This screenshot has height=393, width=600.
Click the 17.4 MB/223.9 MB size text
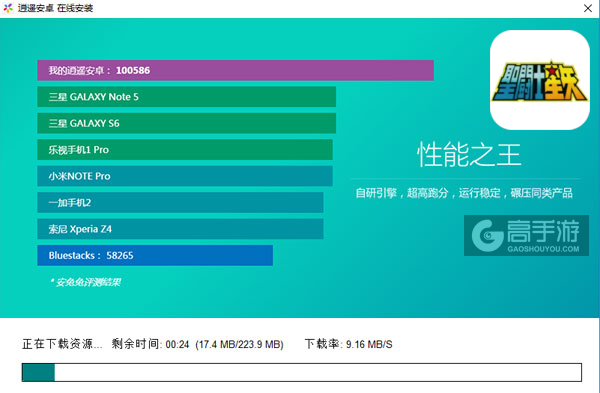[x=240, y=344]
